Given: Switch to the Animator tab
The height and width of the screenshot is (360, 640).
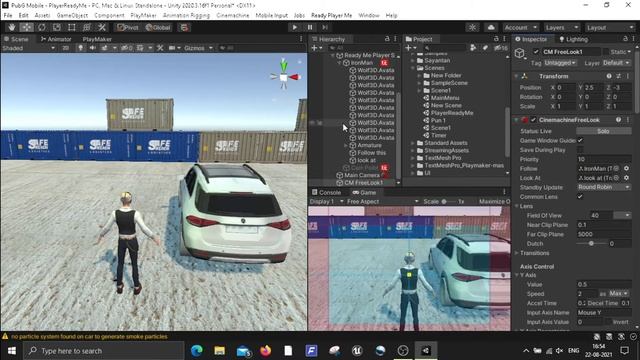Looking at the screenshot, I should [56, 39].
